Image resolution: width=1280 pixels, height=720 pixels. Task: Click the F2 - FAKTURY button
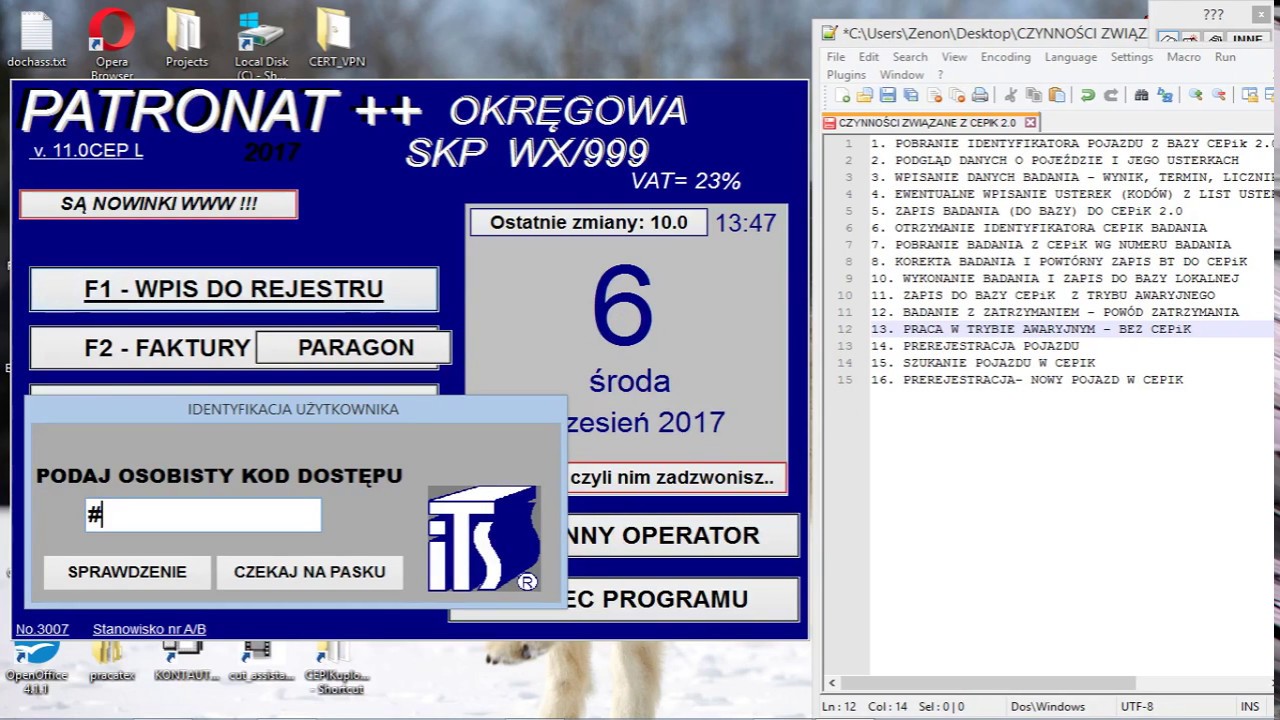coord(143,348)
